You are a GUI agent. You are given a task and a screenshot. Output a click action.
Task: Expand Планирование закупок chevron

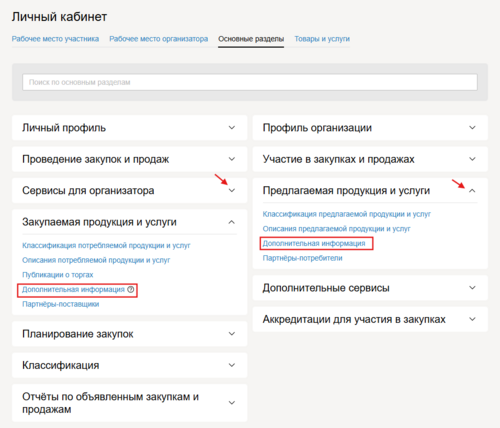[x=232, y=334]
